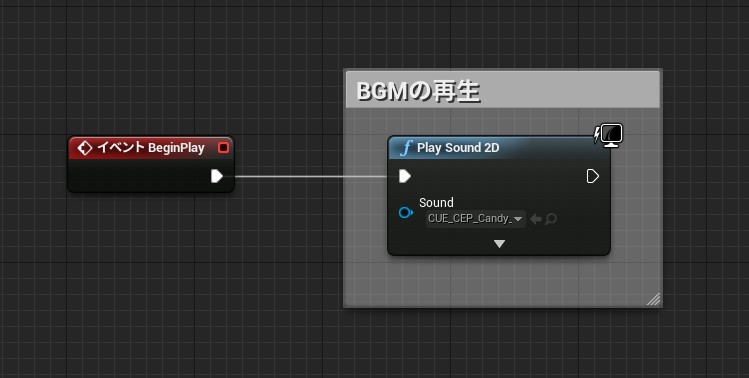The image size is (749, 378).
Task: Select the Play Sound 2D node title
Action: coord(458,148)
